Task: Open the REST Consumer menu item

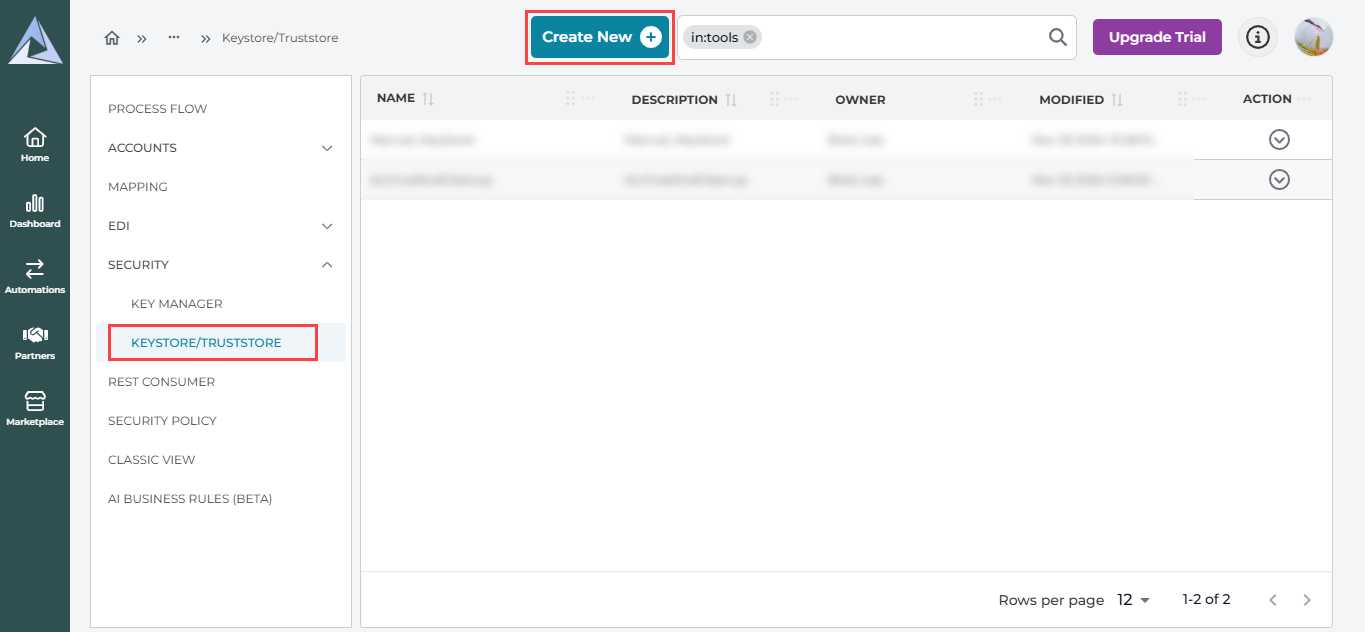Action: (161, 382)
